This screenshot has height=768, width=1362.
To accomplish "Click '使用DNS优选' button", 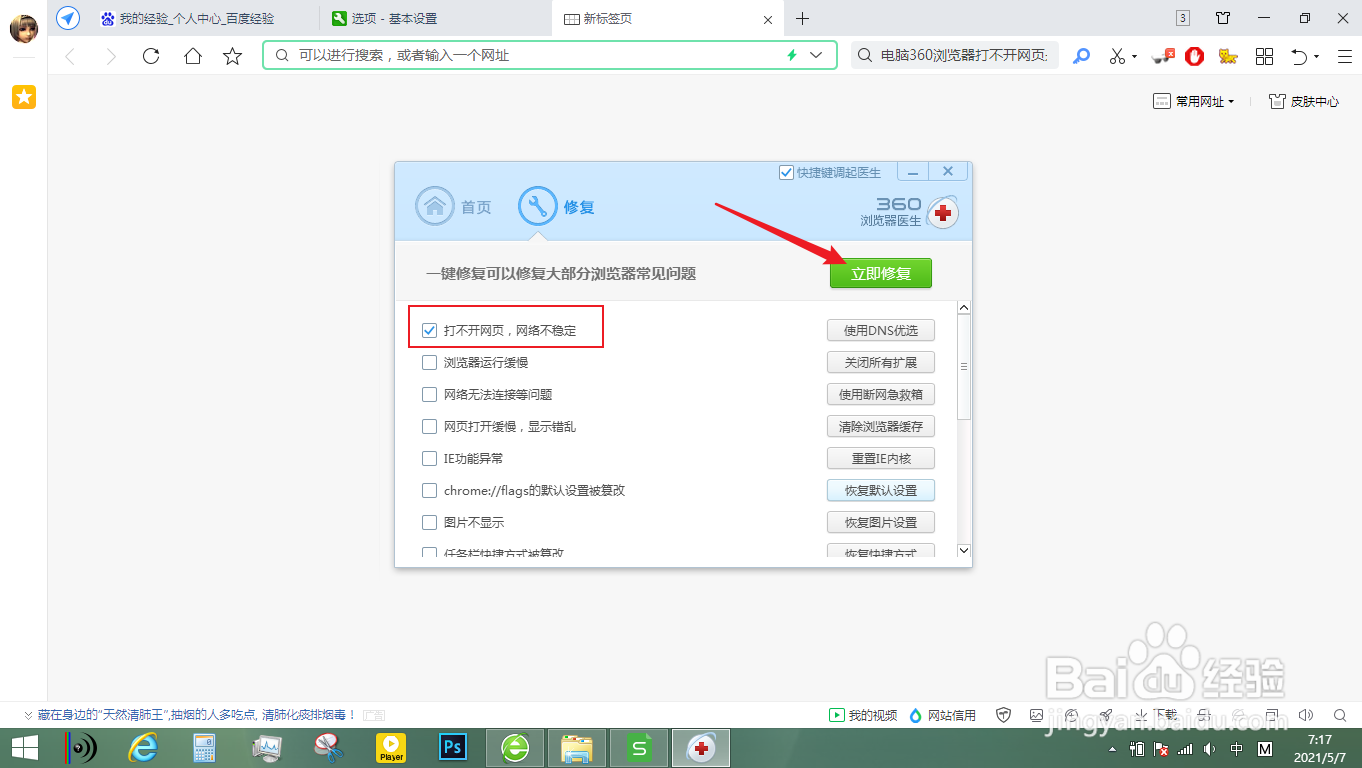I will (x=881, y=330).
